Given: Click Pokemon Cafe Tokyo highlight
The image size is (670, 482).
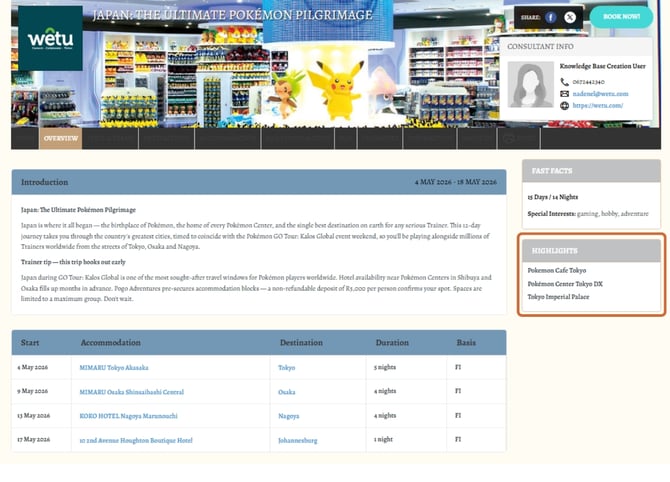Looking at the screenshot, I should coord(557,270).
